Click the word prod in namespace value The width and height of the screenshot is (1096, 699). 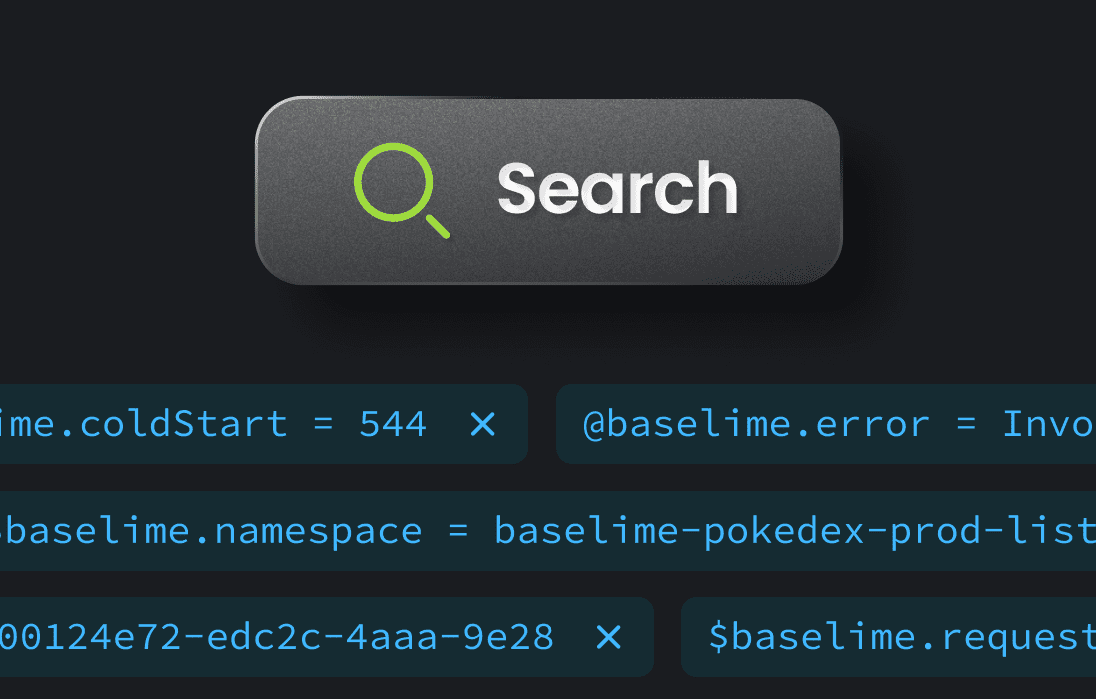coord(928,531)
